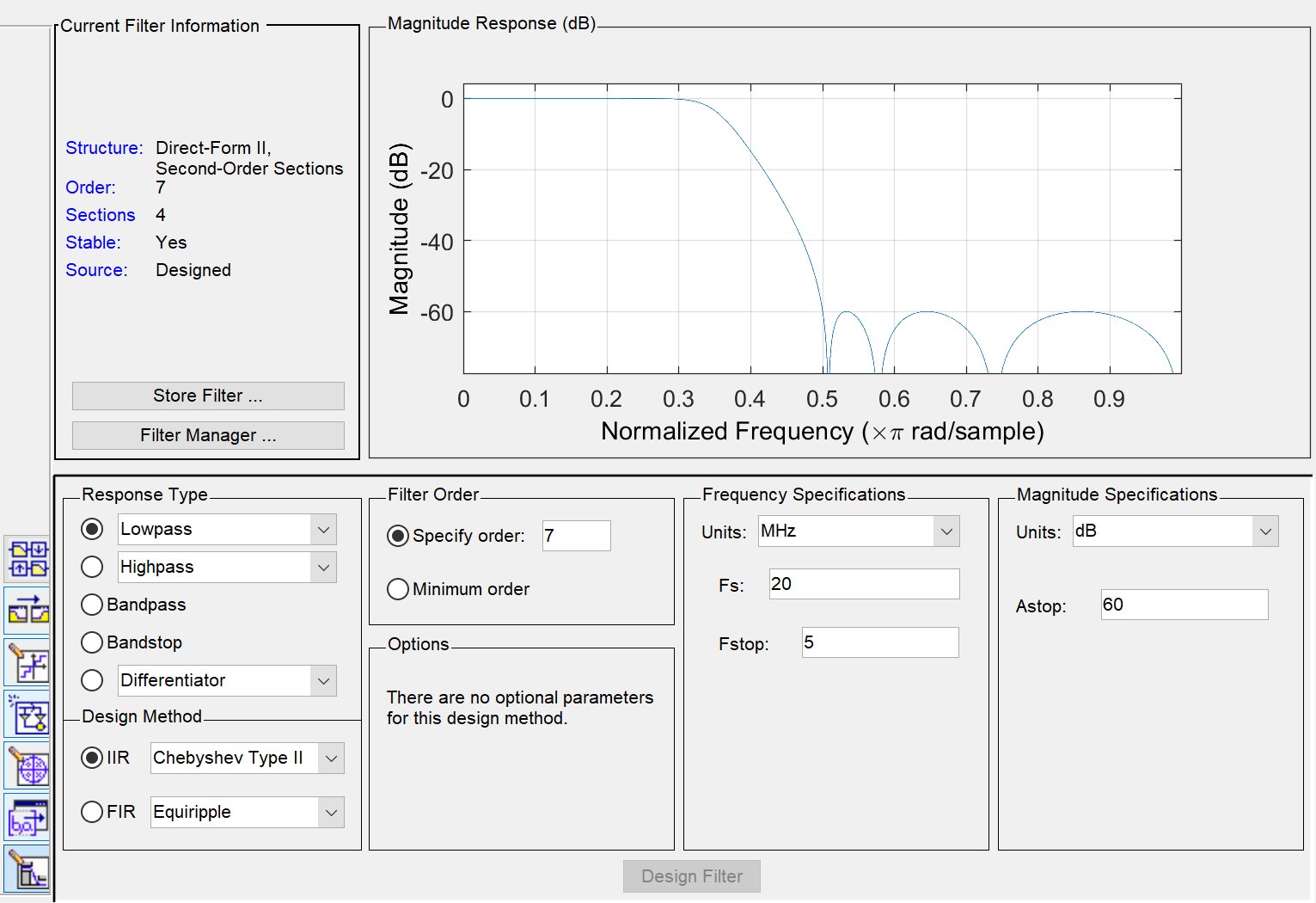Open the Filter Manager
Screen dimensions: 1316x903
point(208,435)
